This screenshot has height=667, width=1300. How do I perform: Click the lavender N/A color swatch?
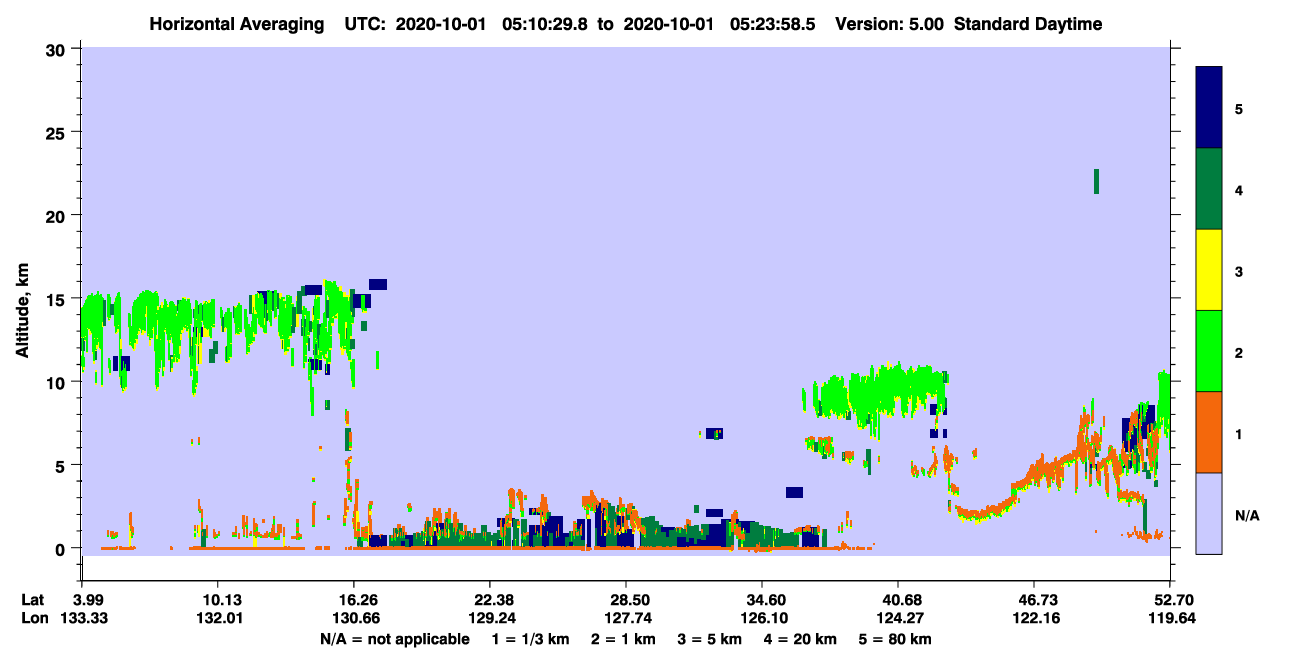coord(1209,513)
